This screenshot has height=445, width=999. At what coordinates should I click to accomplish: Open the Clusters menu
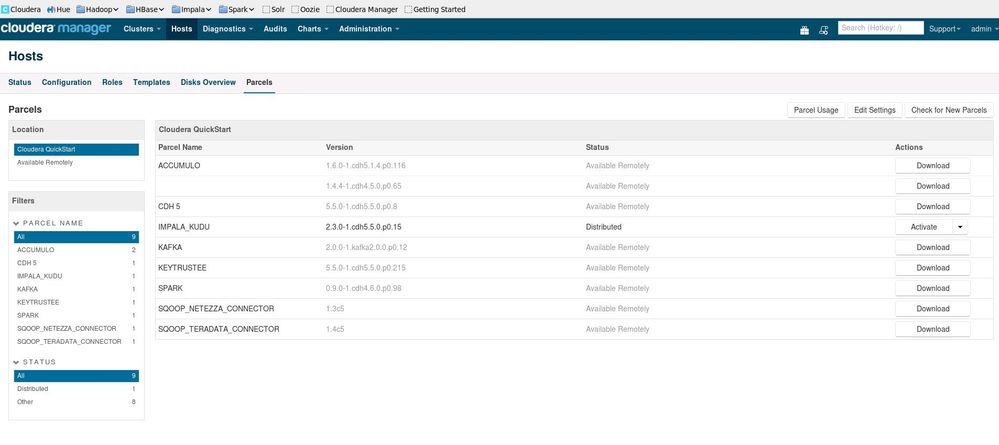pyautogui.click(x=142, y=29)
